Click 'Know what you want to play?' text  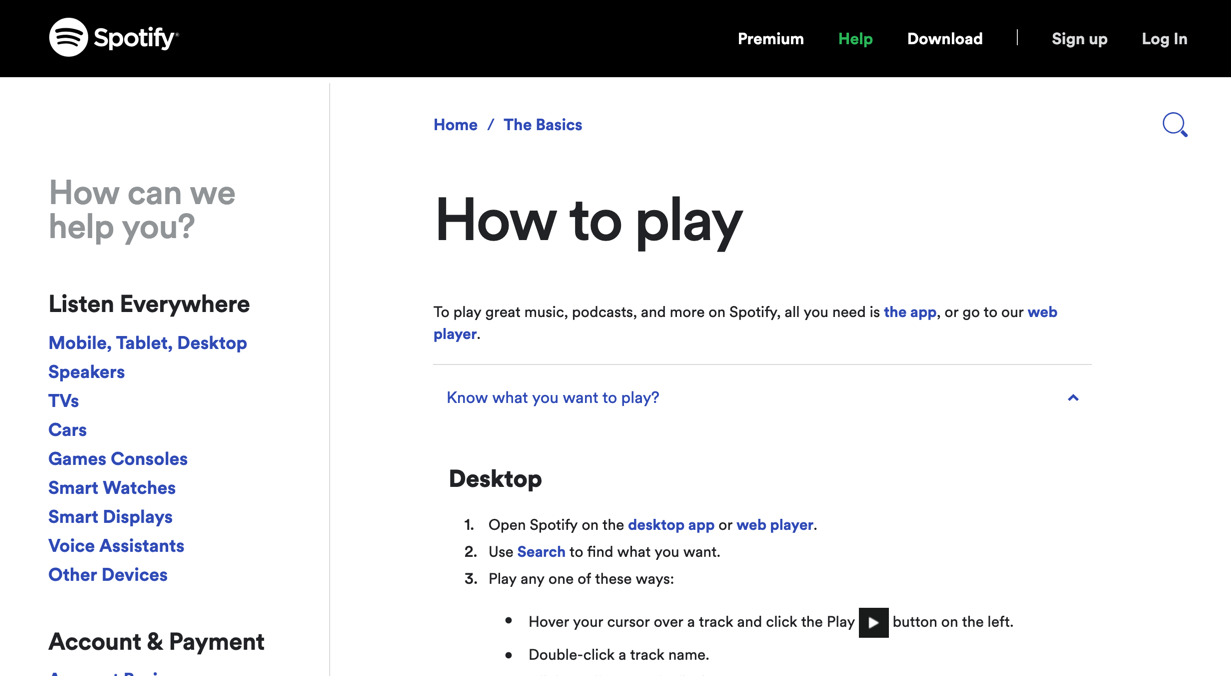553,398
